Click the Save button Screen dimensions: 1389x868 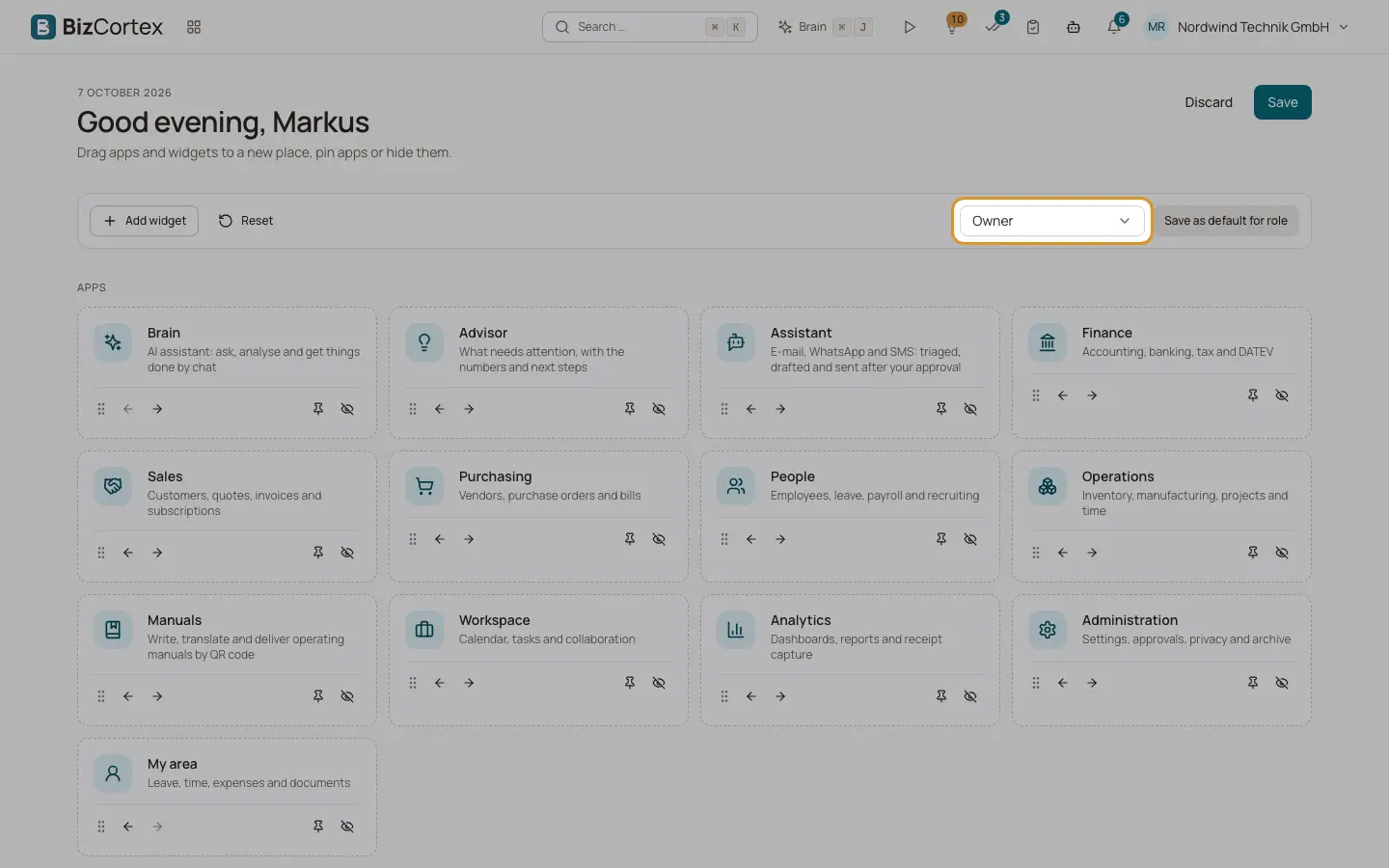[1283, 102]
